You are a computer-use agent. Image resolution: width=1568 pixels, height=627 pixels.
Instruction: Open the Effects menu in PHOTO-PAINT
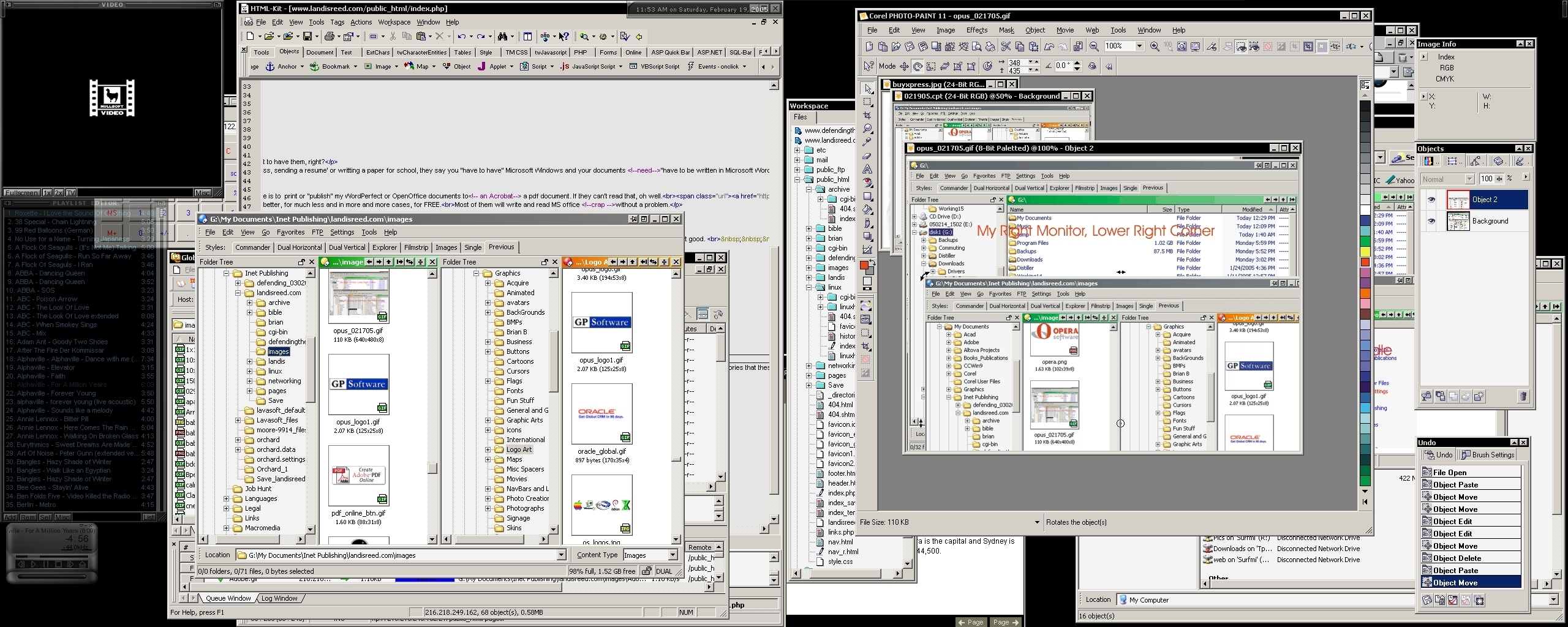point(977,30)
